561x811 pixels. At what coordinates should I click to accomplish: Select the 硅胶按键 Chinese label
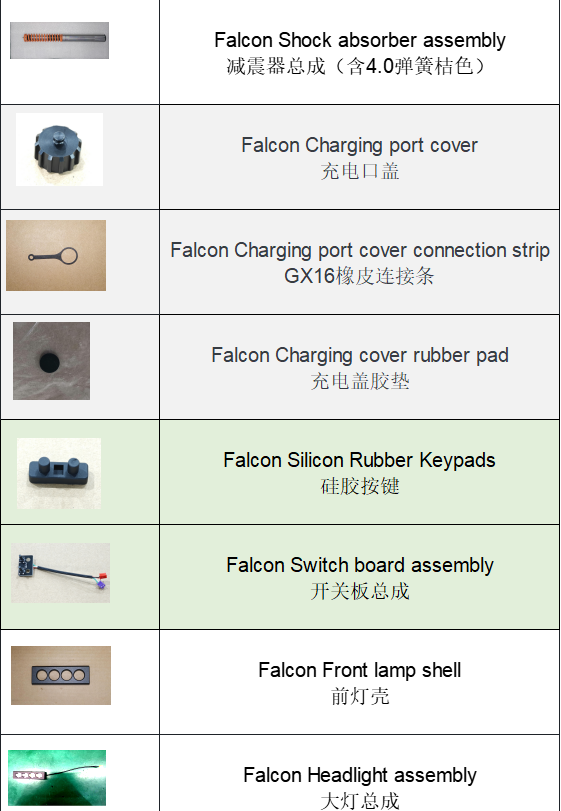point(360,486)
